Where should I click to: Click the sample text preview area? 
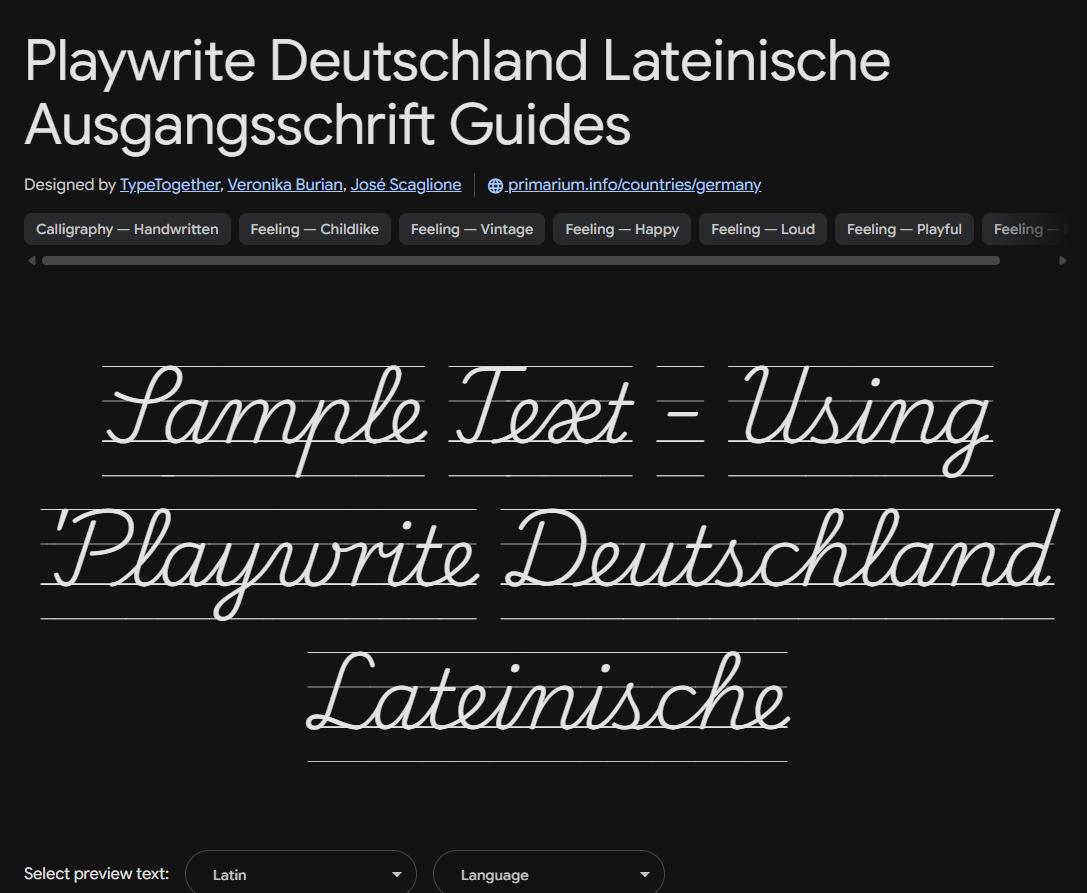point(548,562)
